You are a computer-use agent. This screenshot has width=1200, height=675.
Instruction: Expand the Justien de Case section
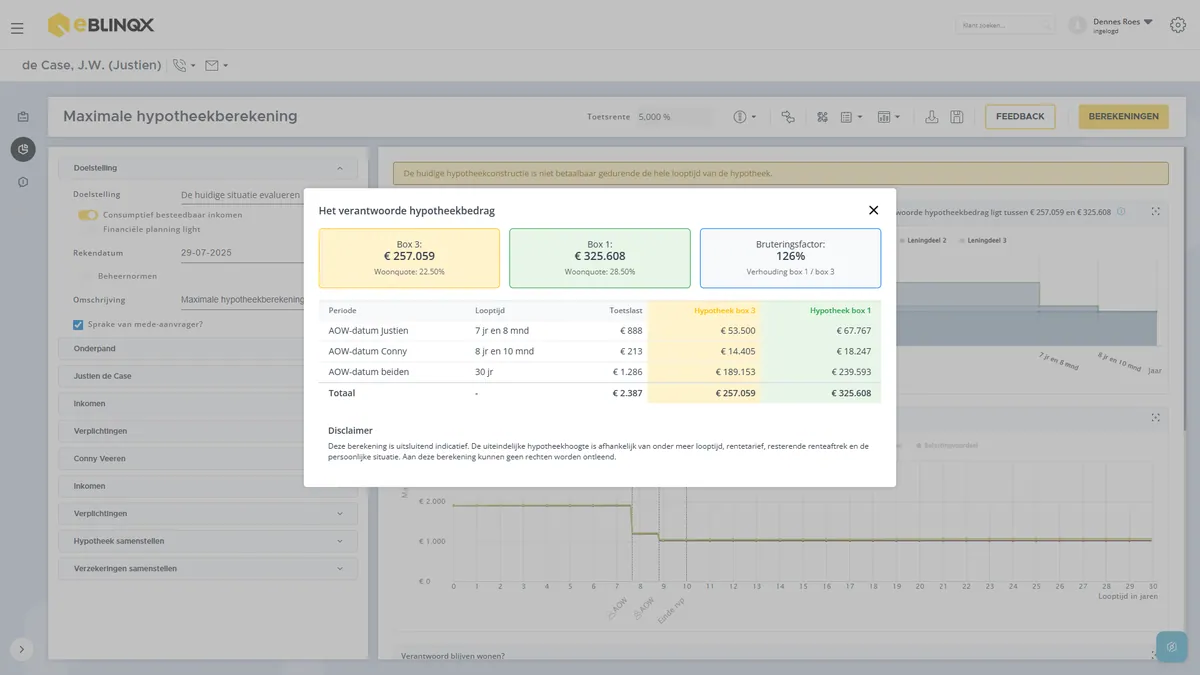pos(208,376)
